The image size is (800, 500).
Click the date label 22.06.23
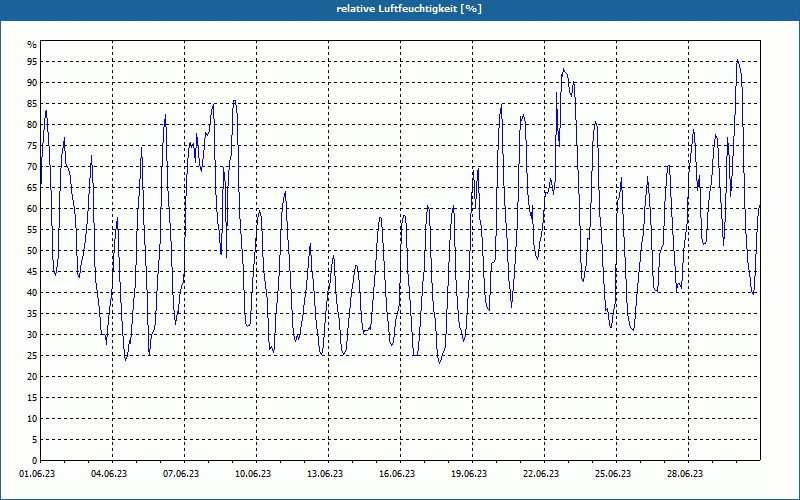540,474
